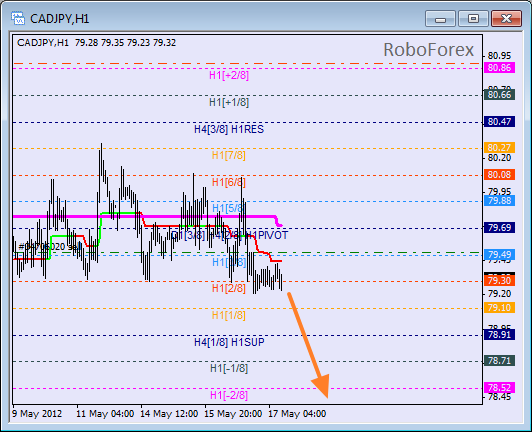The height and width of the screenshot is (432, 532).
Task: Select the H1[+2/8] level label
Action: (229, 75)
